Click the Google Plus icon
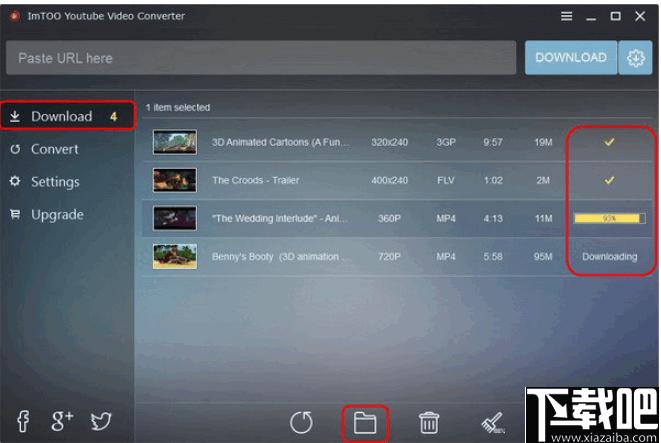Viewport: 661px width, 443px height. point(62,421)
